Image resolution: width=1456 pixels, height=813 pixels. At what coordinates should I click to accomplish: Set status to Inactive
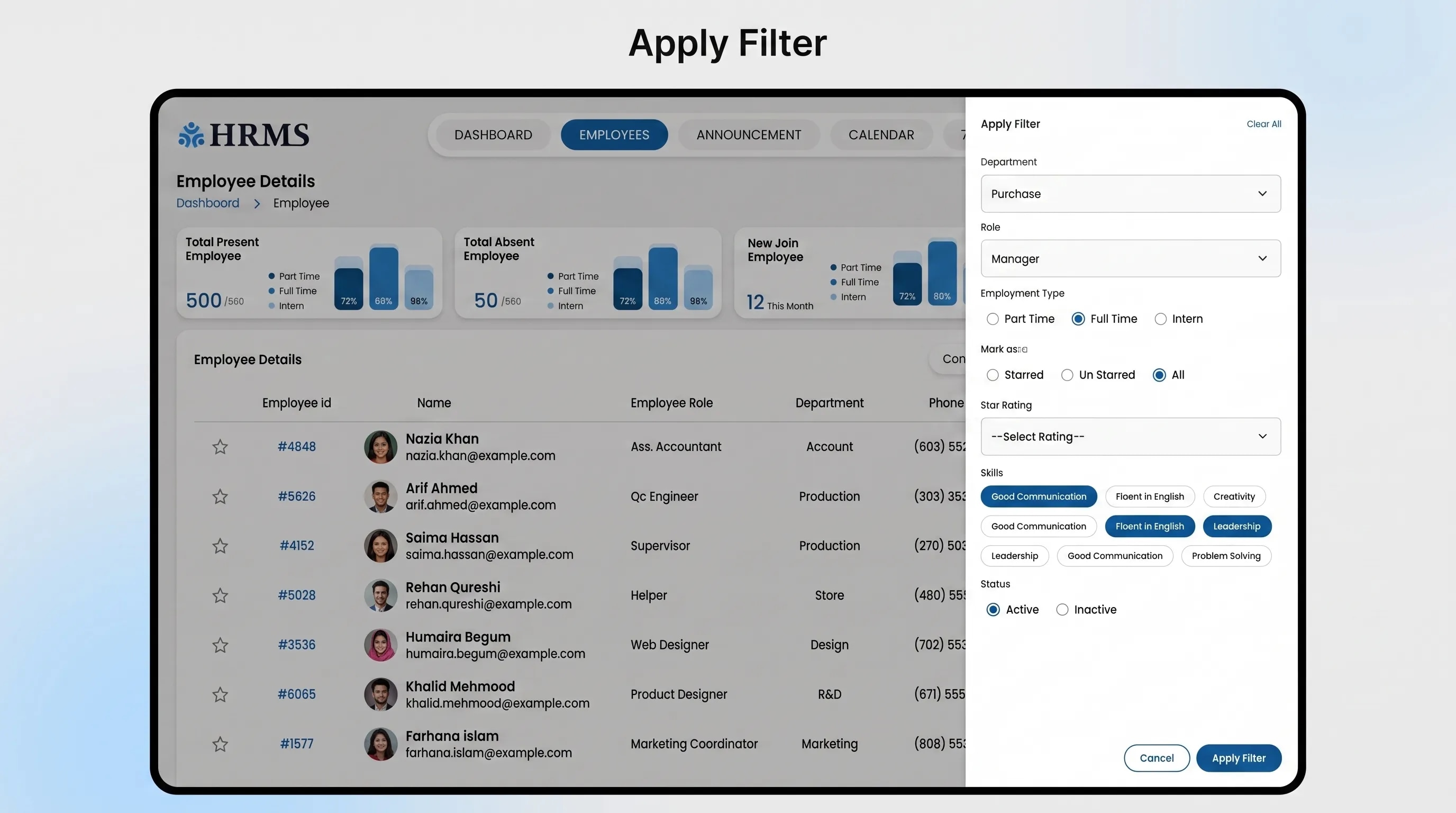point(1062,609)
